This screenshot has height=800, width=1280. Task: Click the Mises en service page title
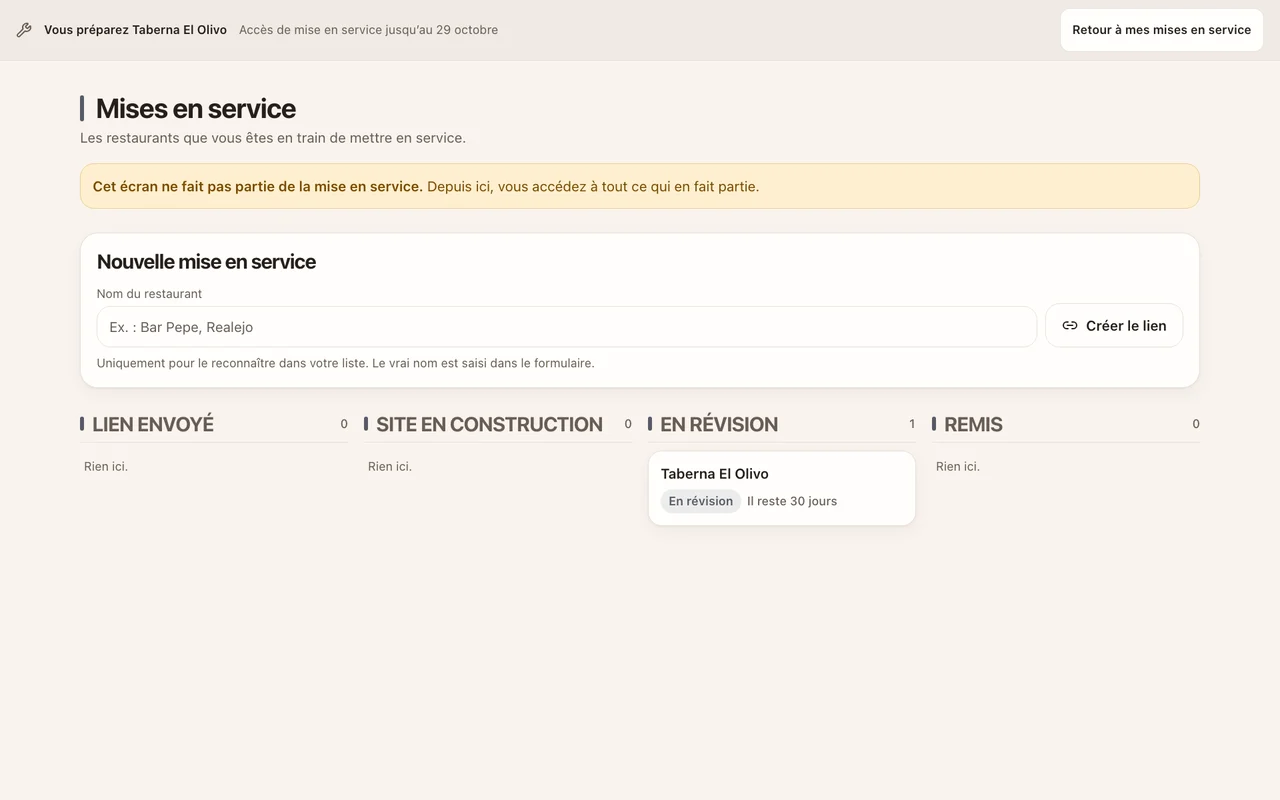196,108
